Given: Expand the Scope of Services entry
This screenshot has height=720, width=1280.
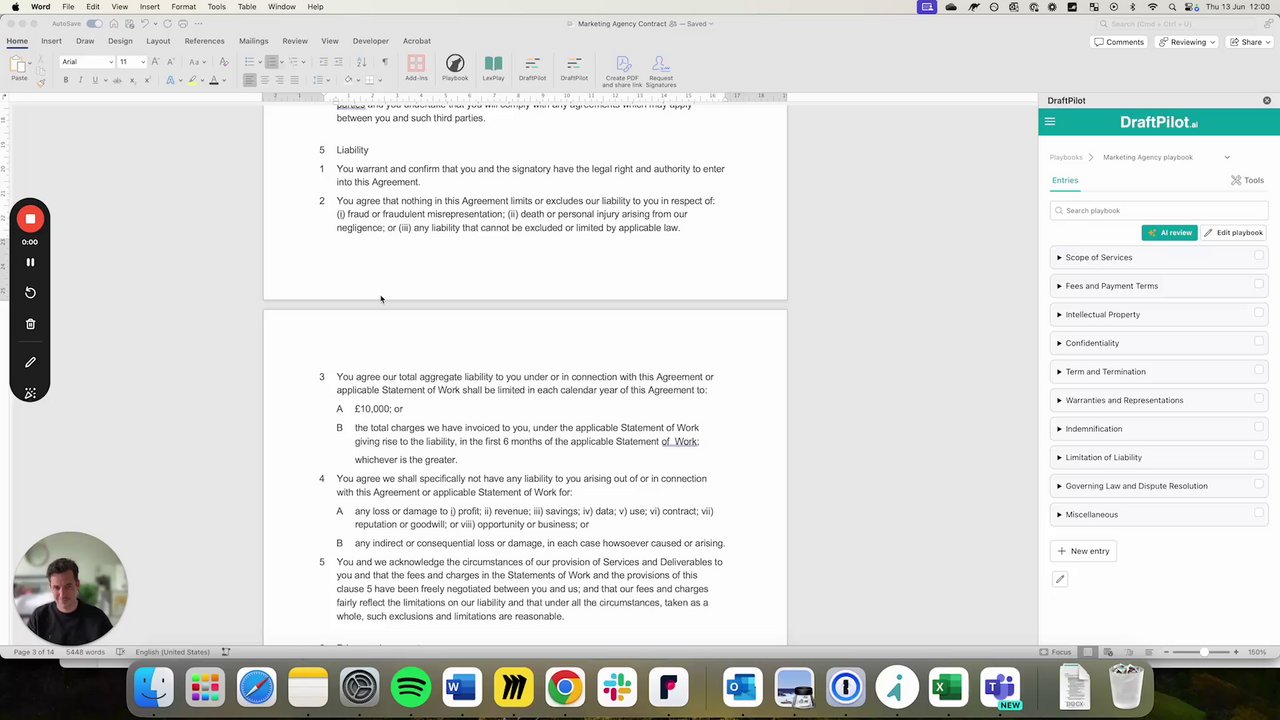Looking at the screenshot, I should (x=1059, y=258).
